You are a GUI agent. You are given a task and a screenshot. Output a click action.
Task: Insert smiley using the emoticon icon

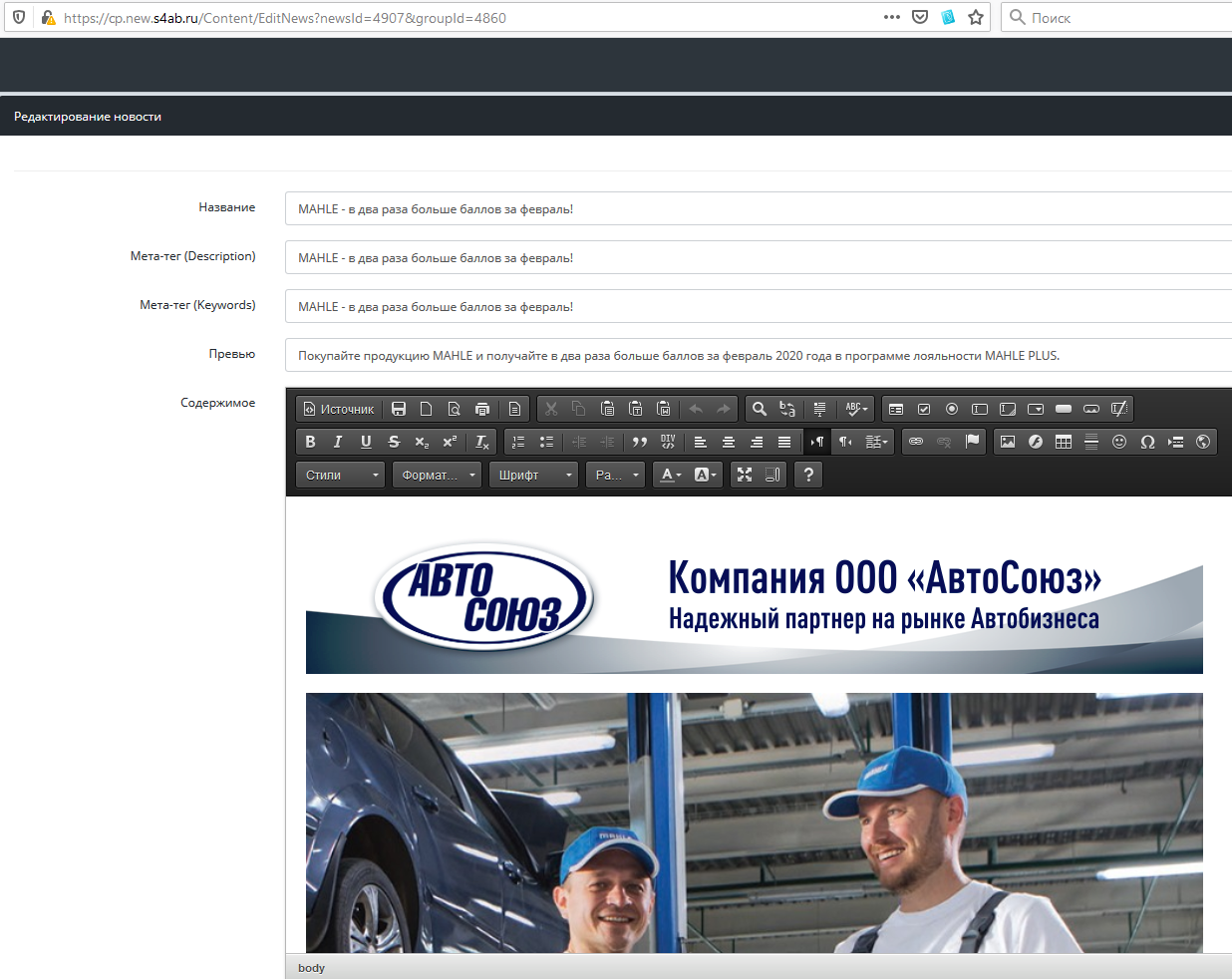1119,442
